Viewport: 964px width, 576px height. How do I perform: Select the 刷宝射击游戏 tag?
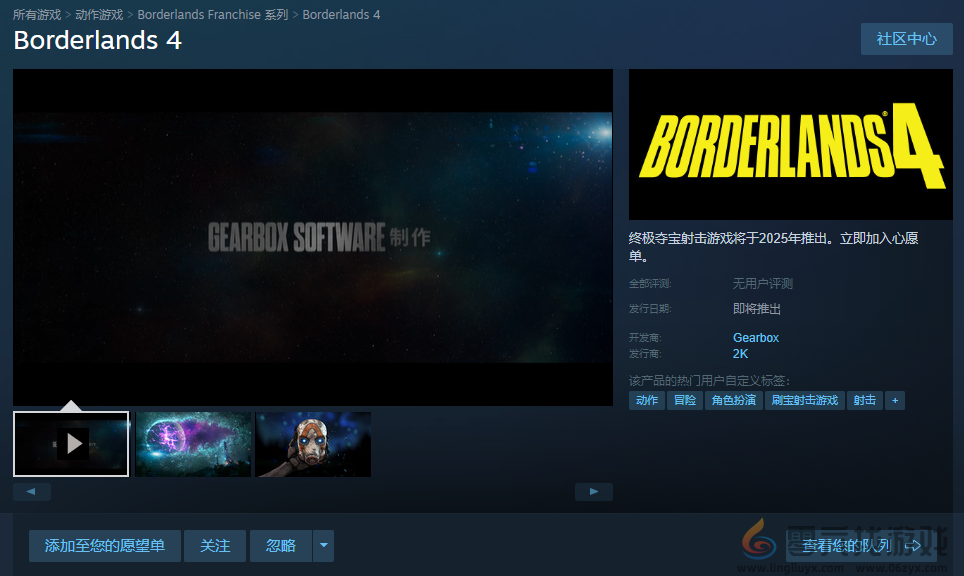(x=804, y=400)
